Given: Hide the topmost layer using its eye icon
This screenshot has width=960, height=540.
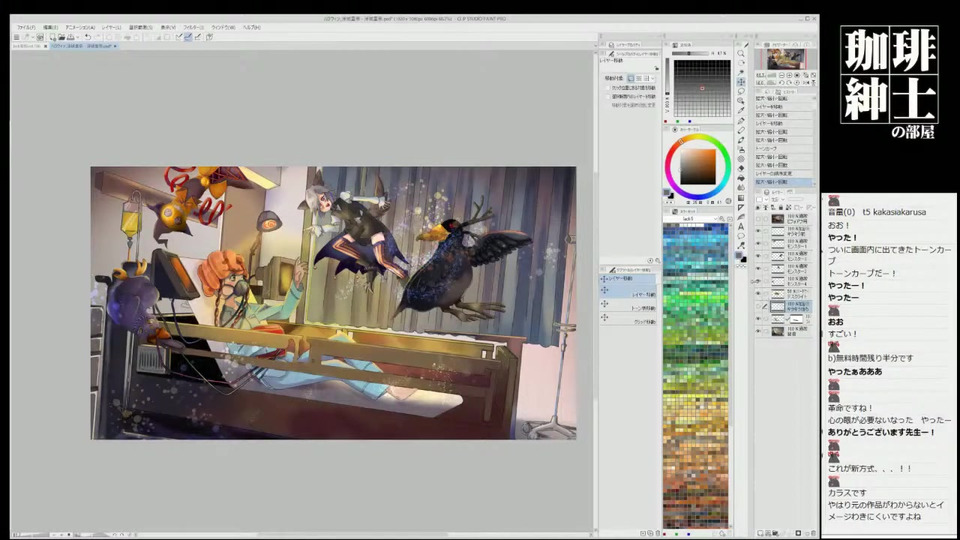Looking at the screenshot, I should [759, 218].
